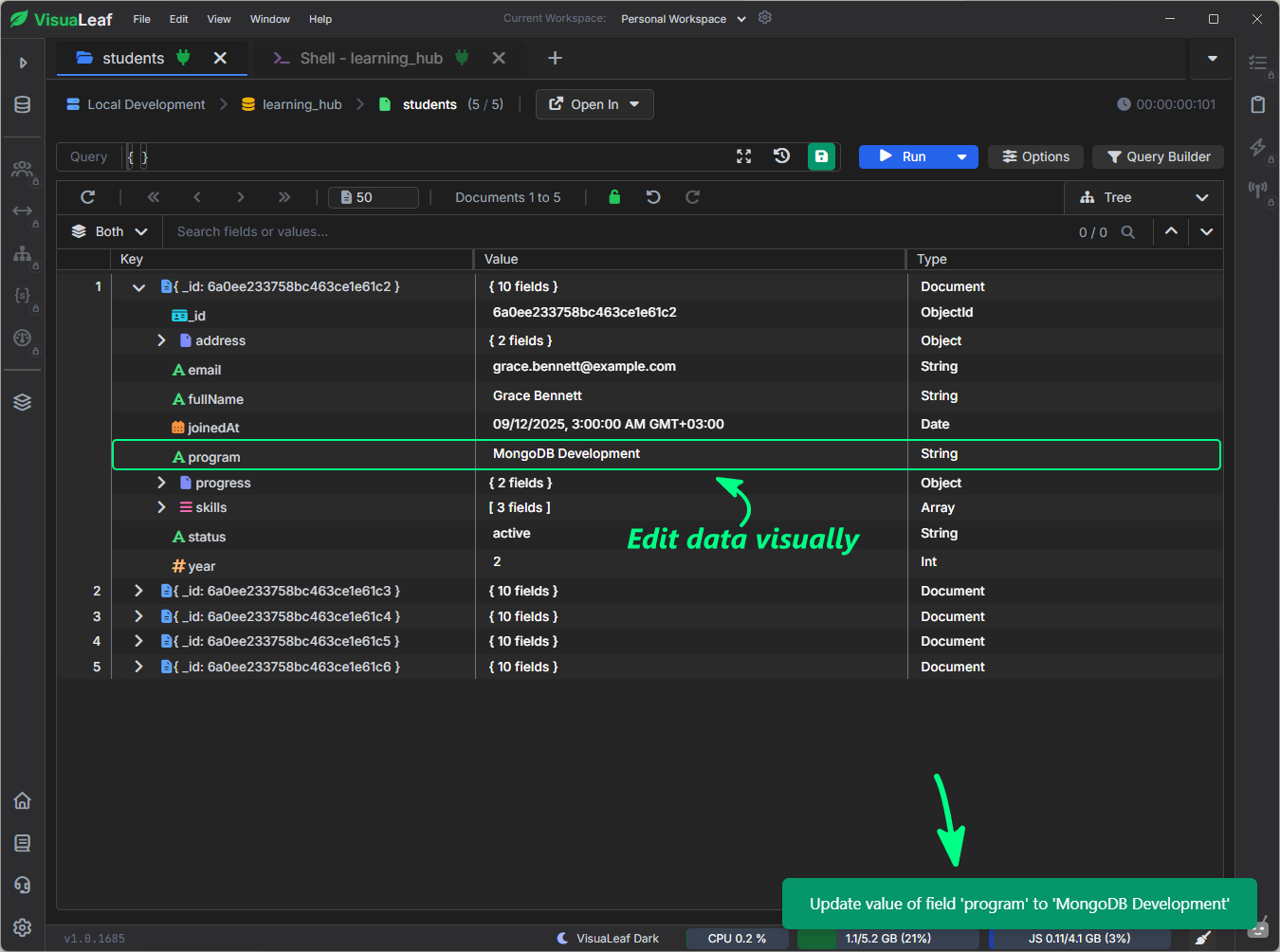Close the students tab
The height and width of the screenshot is (952, 1280).
(x=220, y=58)
